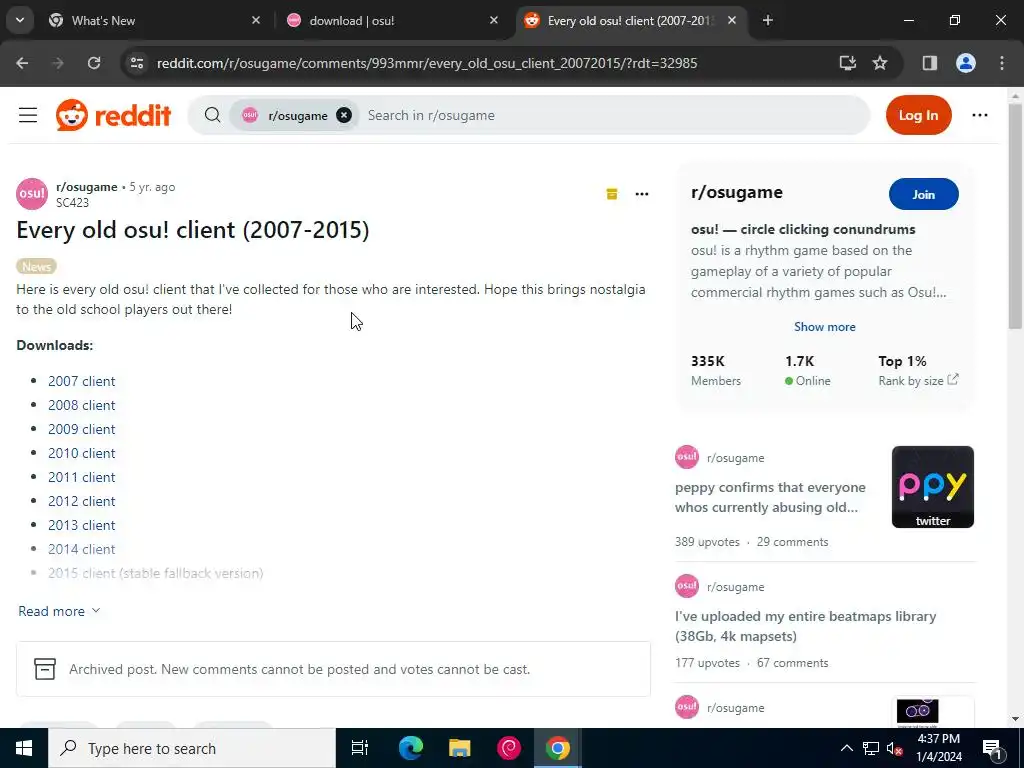Open the post overflow menu
The width and height of the screenshot is (1024, 768).
pos(642,194)
